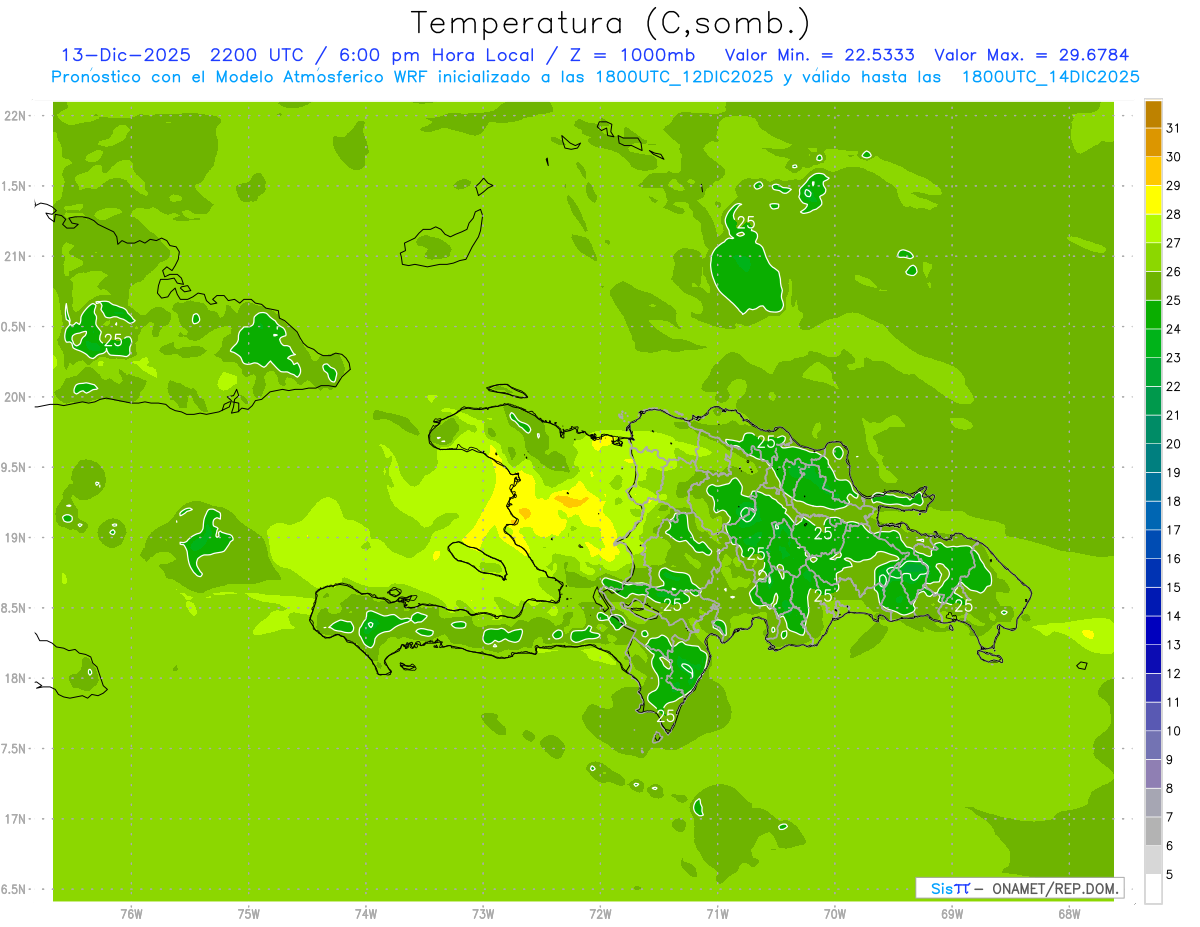Click the 22N latitude axis label
Screen dimensions: 1200x927
click(x=14, y=115)
